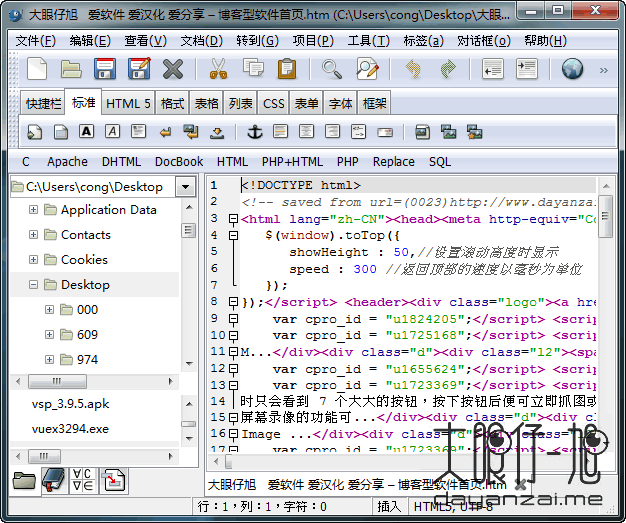The width and height of the screenshot is (626, 523).
Task: Insert italic tag using the italic A icon
Action: pos(113,131)
